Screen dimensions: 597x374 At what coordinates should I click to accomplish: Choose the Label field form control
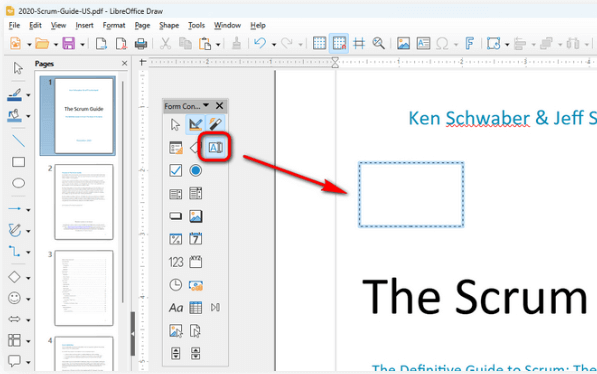195,147
